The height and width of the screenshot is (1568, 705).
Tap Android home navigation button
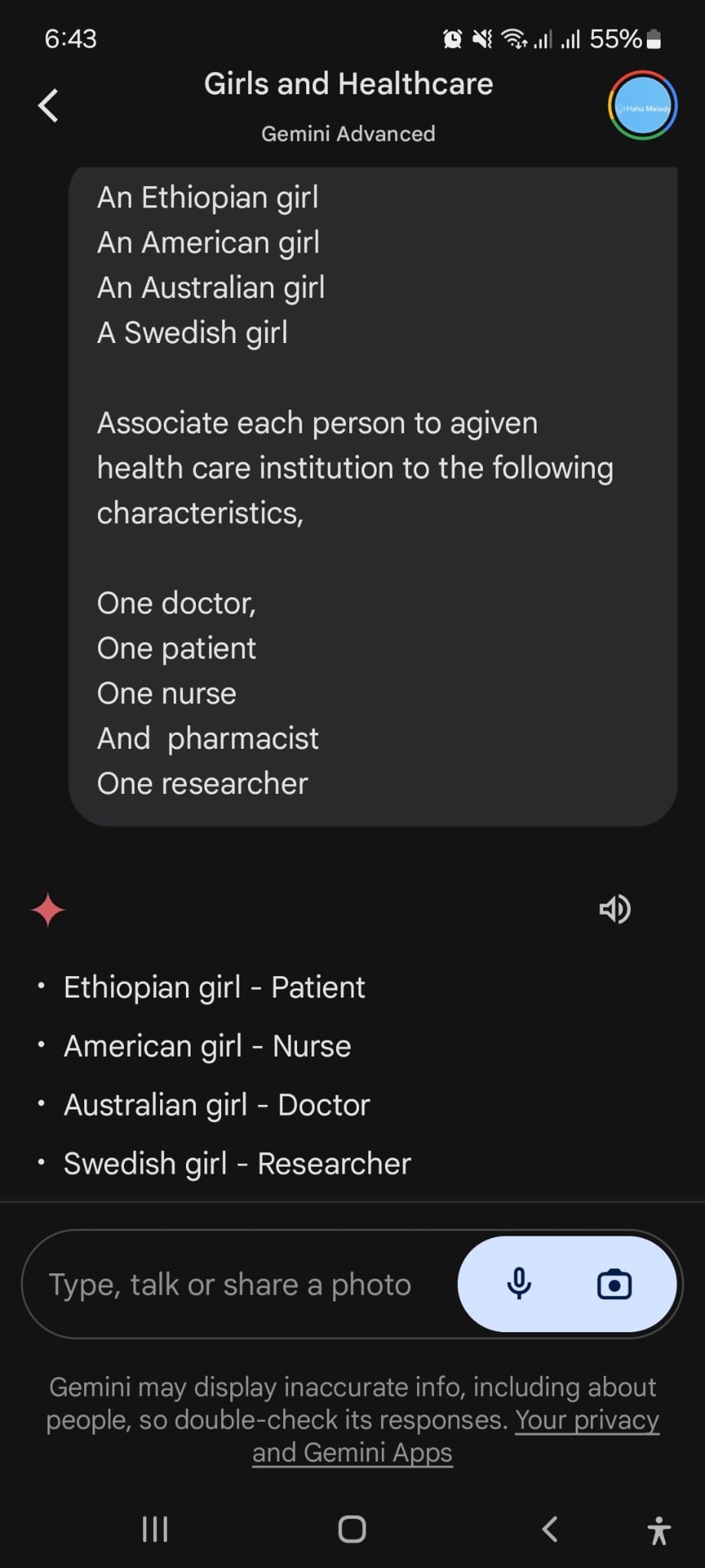tap(352, 1529)
